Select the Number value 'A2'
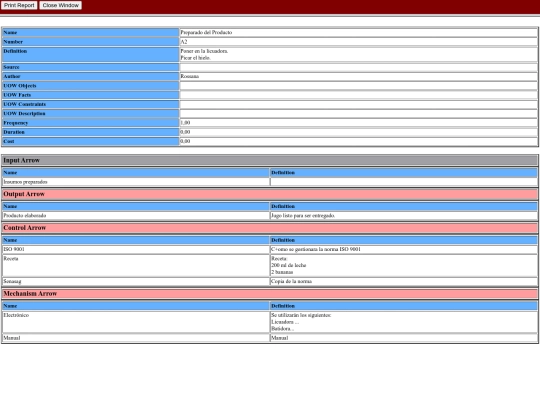The image size is (540, 405). (184, 42)
